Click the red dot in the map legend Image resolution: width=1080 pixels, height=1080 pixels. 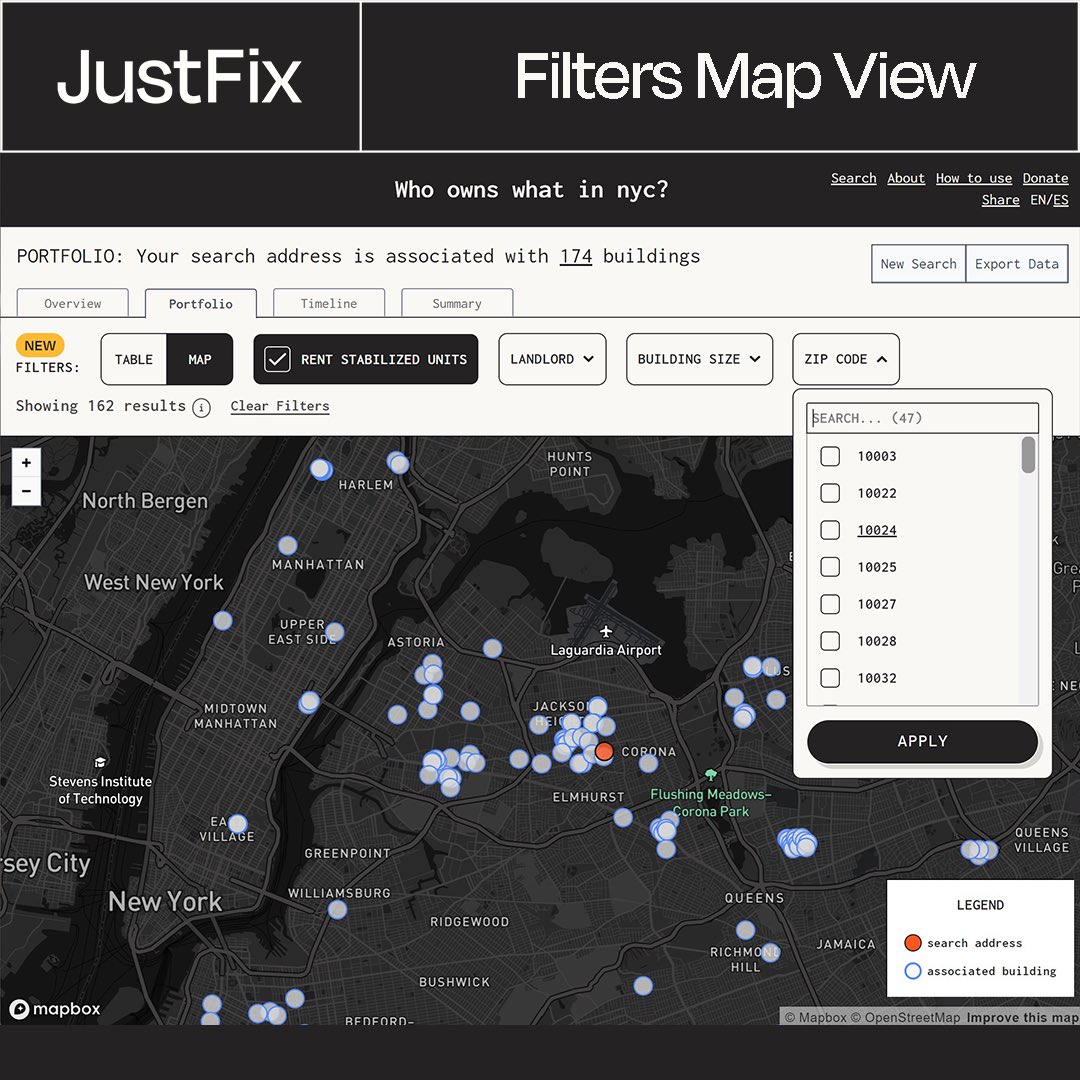click(913, 942)
